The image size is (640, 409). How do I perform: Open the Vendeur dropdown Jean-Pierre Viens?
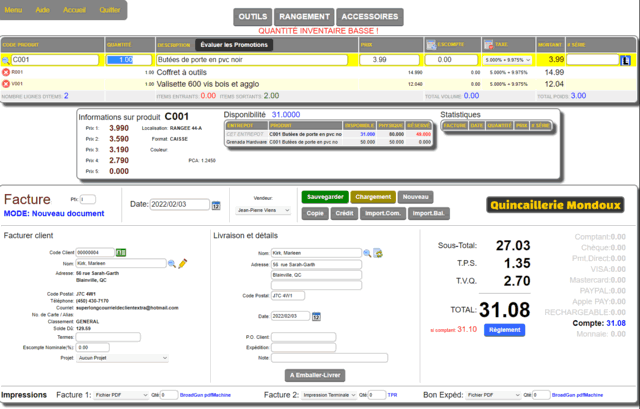(x=263, y=210)
